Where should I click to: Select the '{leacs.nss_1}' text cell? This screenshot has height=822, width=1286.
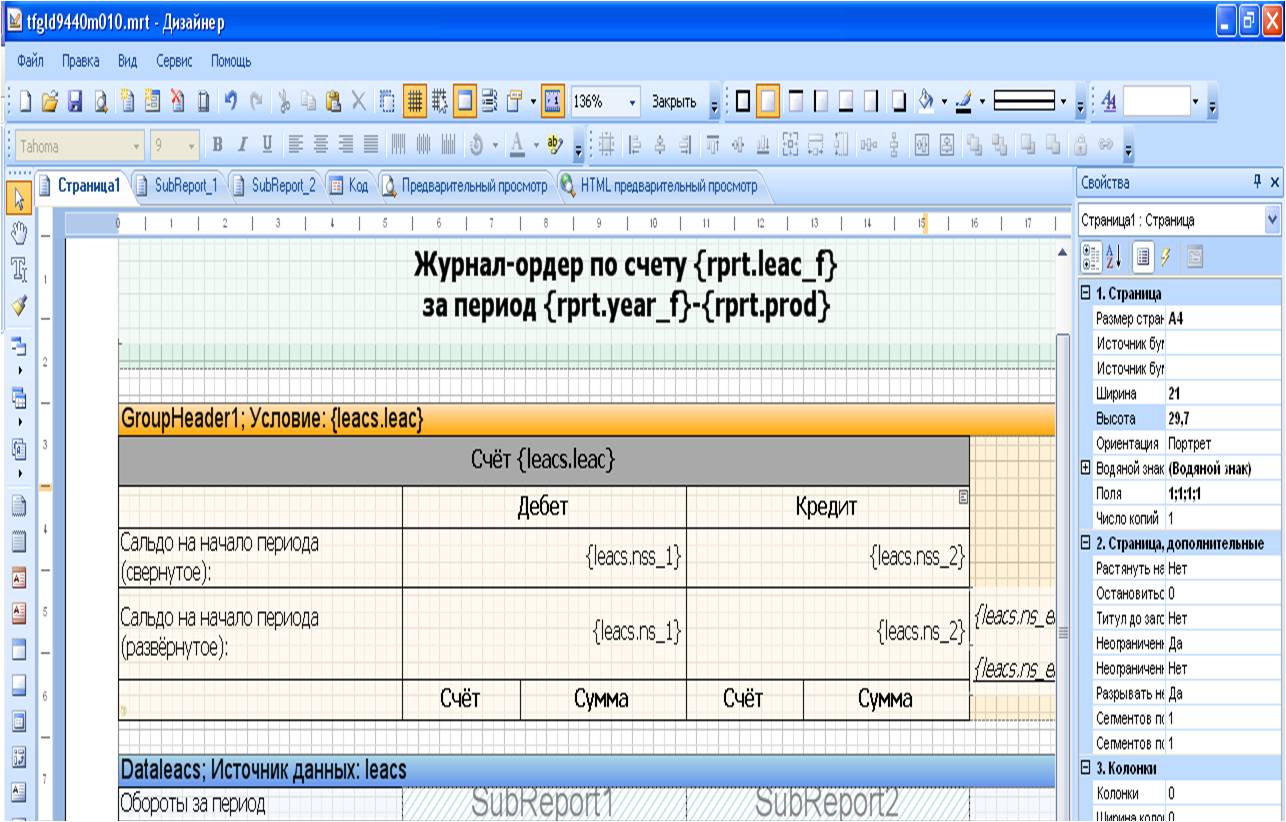[544, 558]
